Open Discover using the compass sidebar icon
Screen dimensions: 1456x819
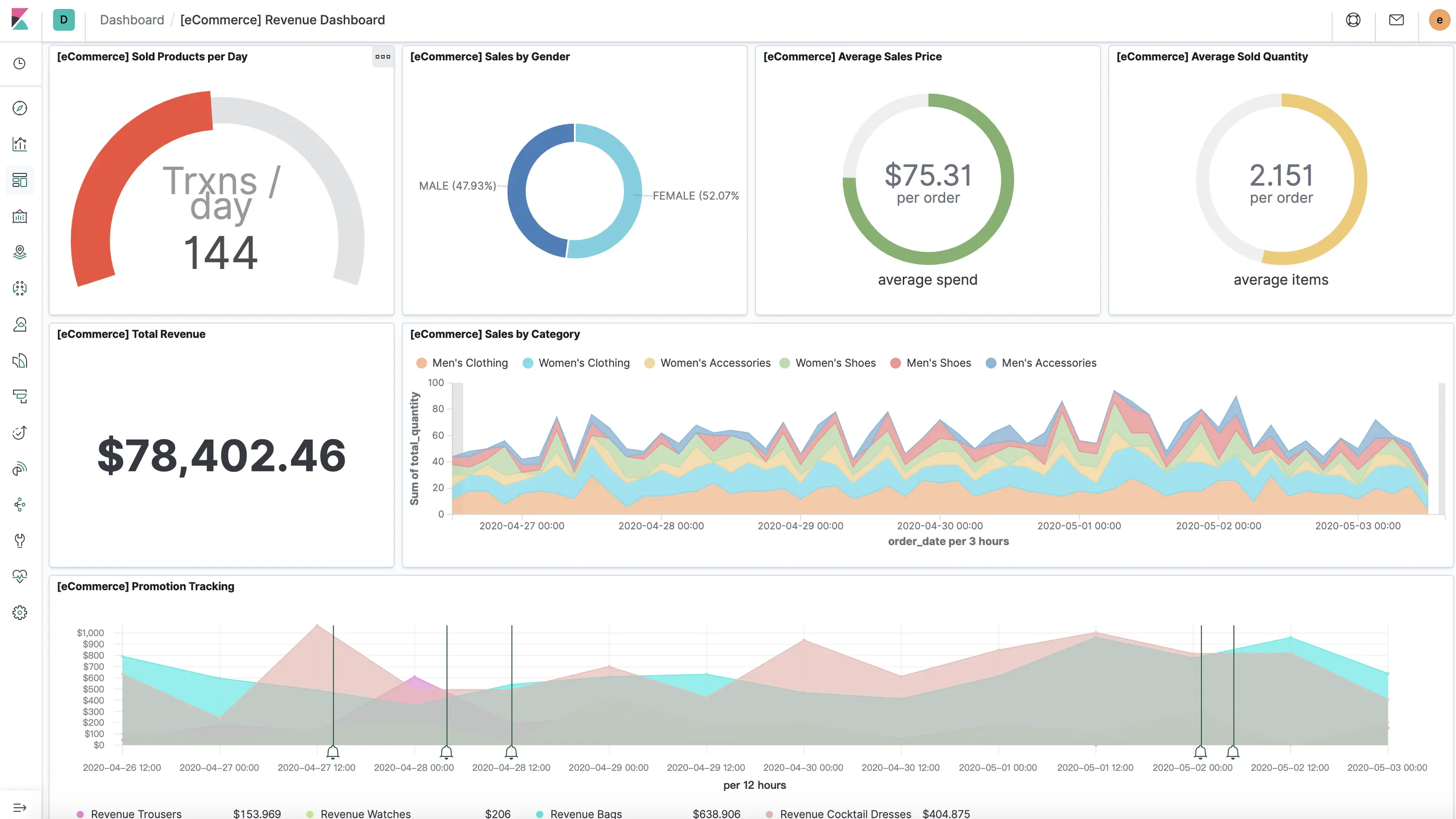click(20, 108)
